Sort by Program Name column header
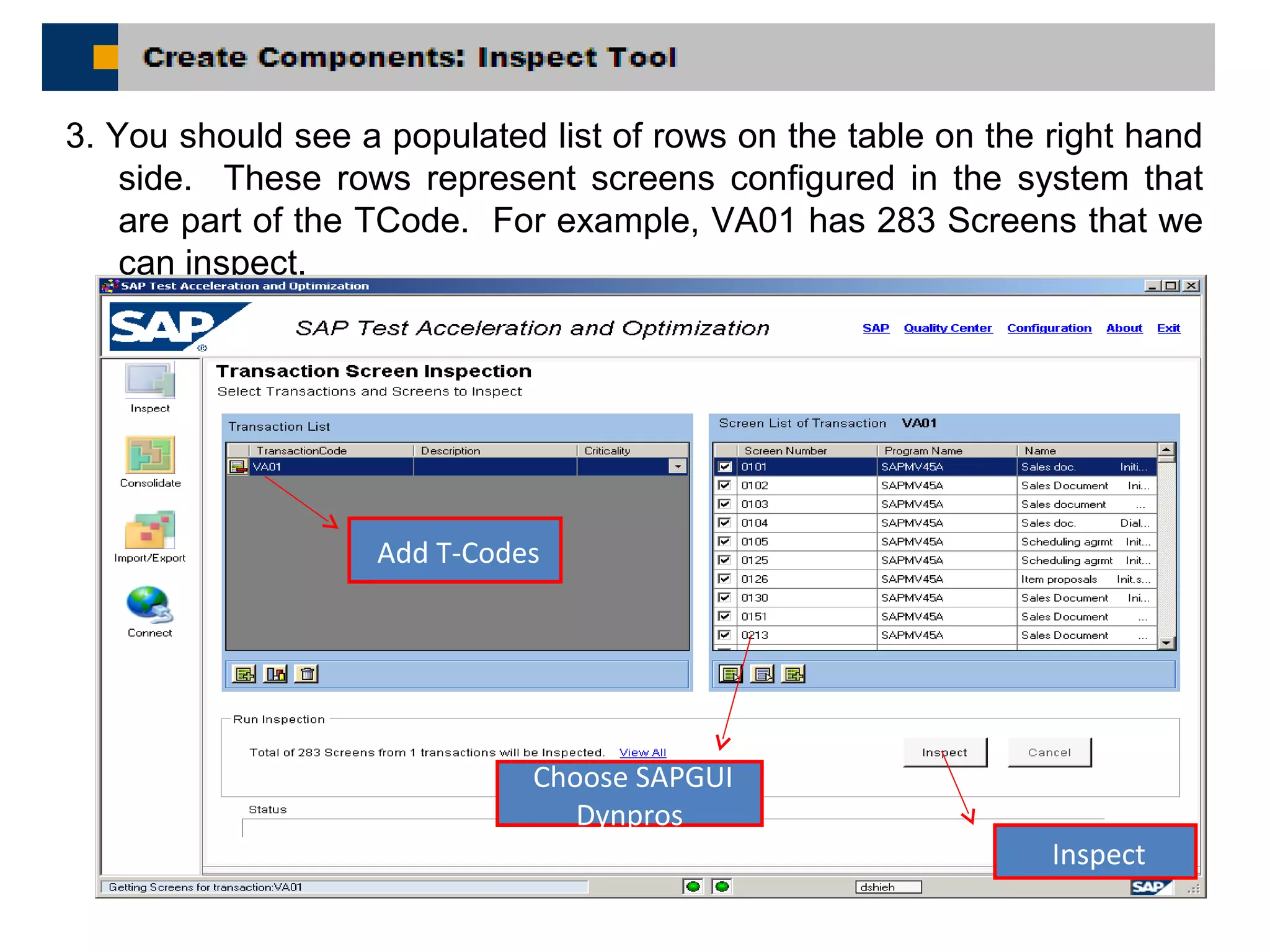The height and width of the screenshot is (952, 1270). tap(947, 451)
